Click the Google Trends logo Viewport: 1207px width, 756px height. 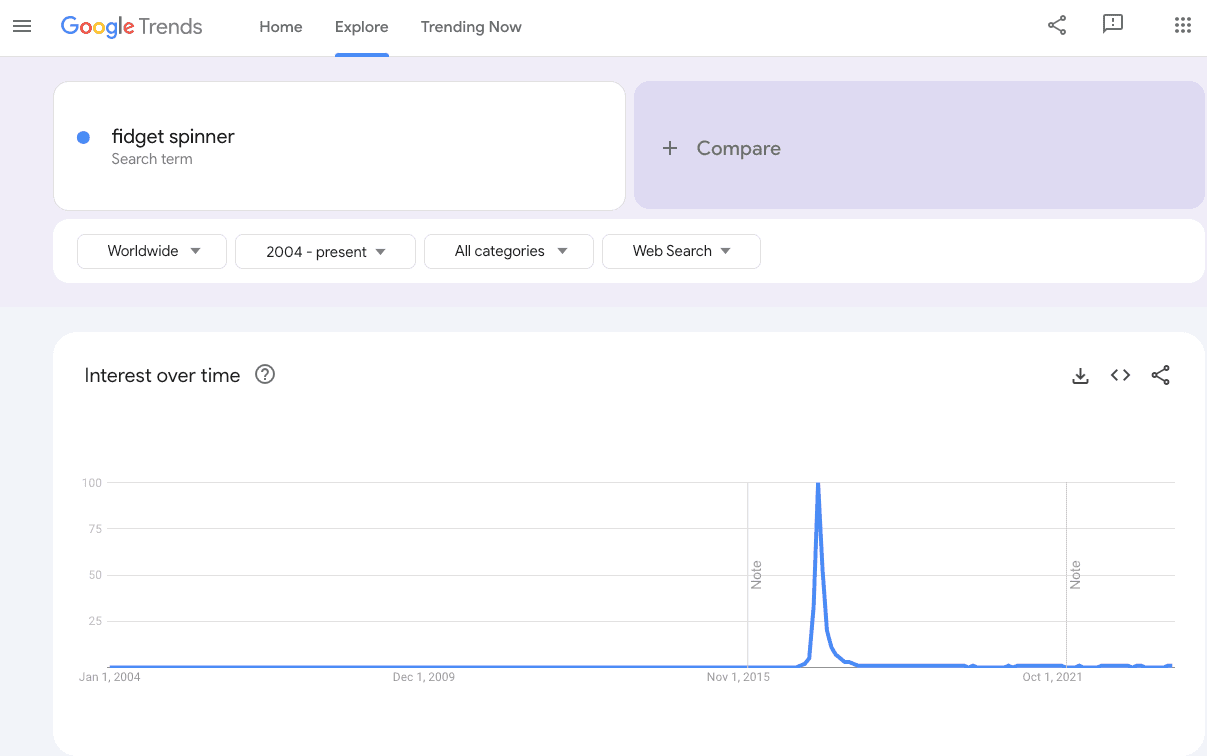coord(132,27)
